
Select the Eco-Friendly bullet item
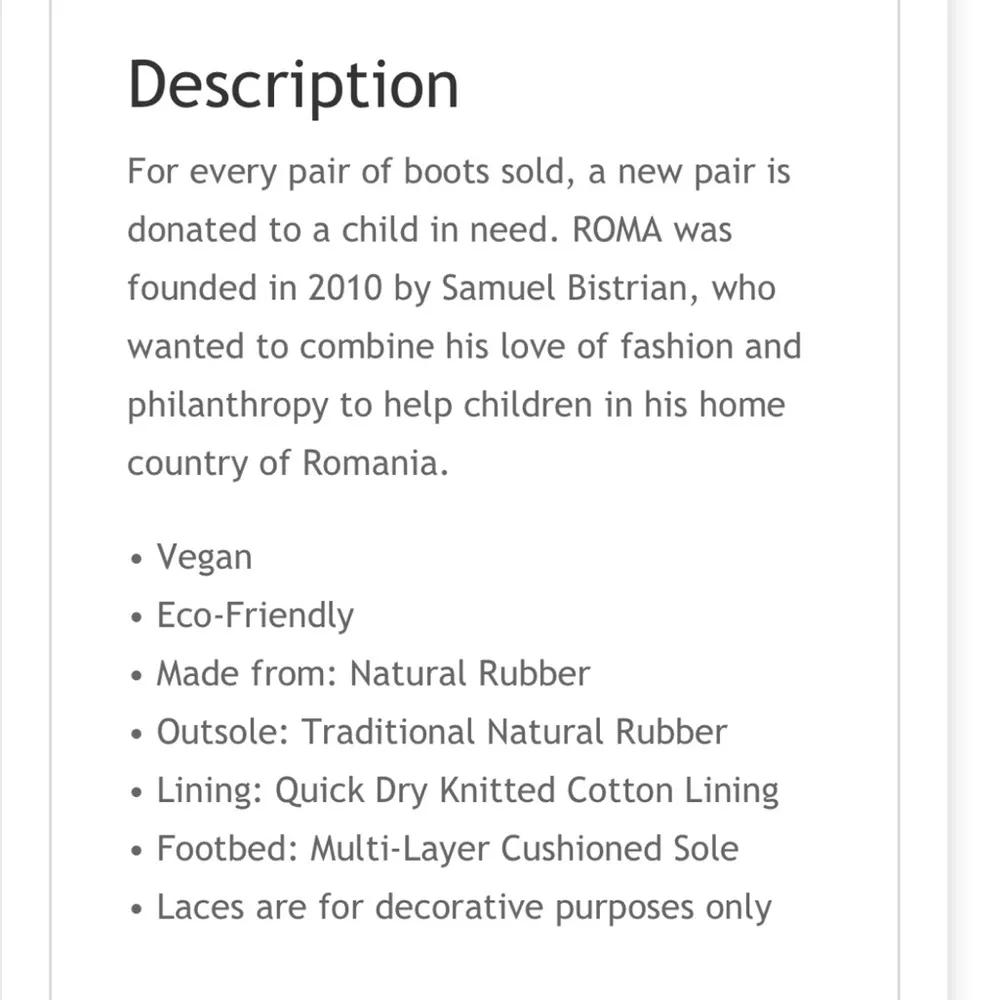click(x=254, y=615)
